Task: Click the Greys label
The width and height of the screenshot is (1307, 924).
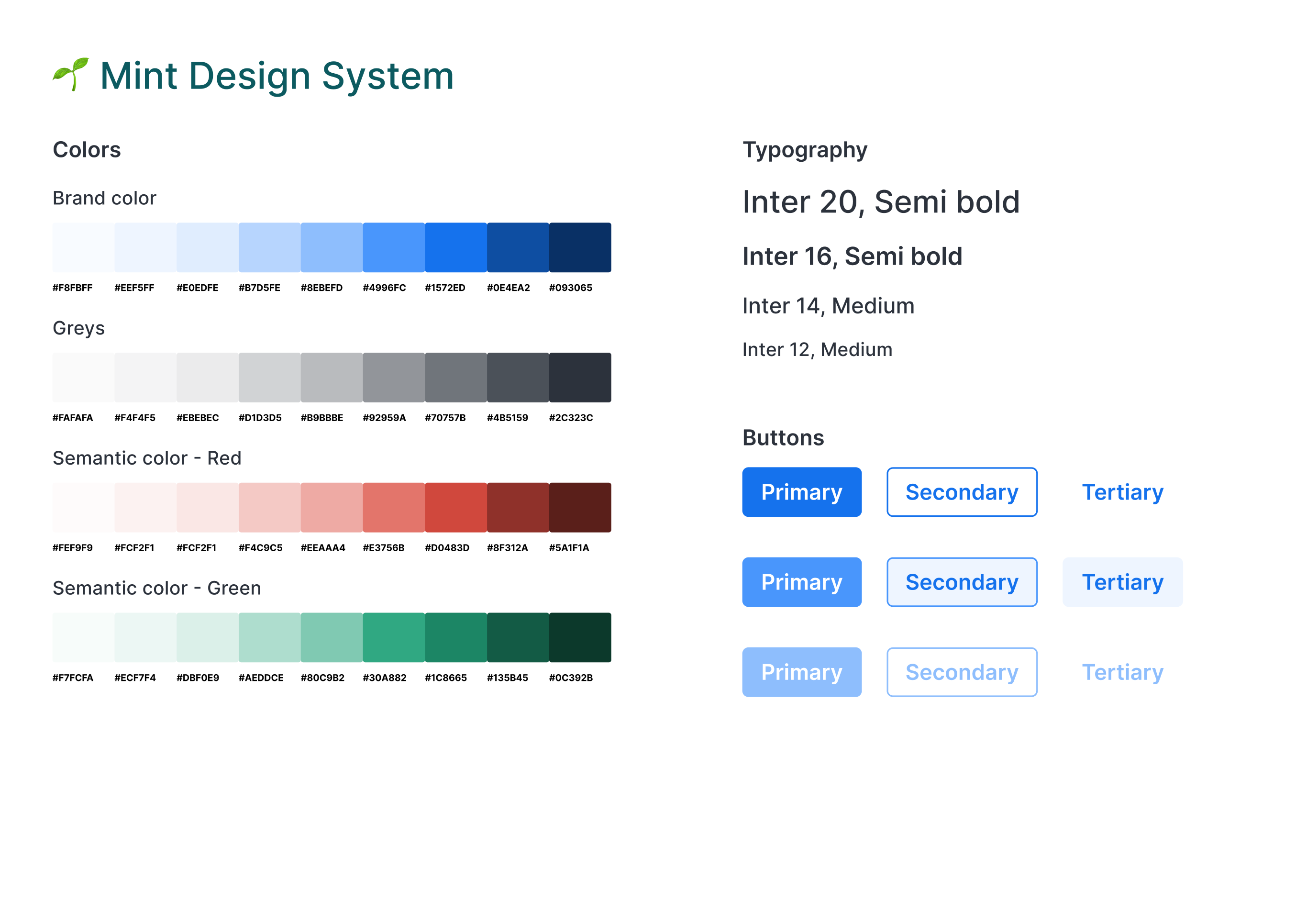Action: pos(78,328)
